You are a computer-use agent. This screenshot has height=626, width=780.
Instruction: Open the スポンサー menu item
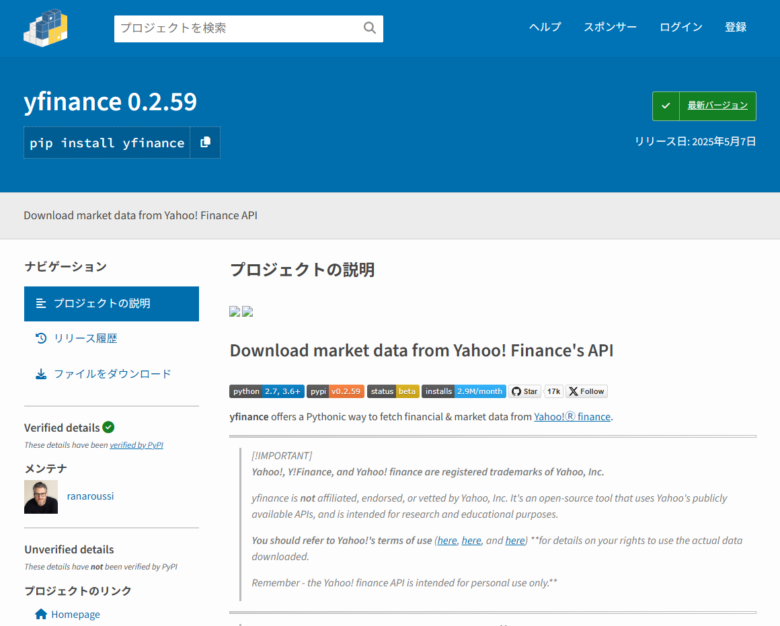pos(610,27)
